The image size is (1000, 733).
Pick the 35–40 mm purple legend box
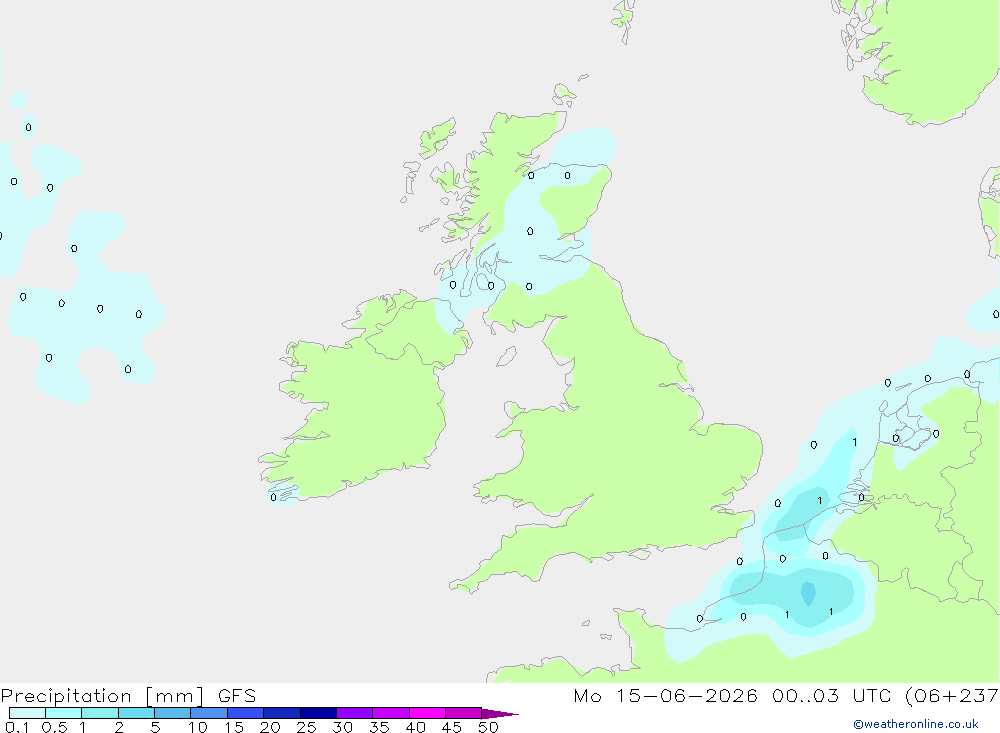[x=391, y=713]
